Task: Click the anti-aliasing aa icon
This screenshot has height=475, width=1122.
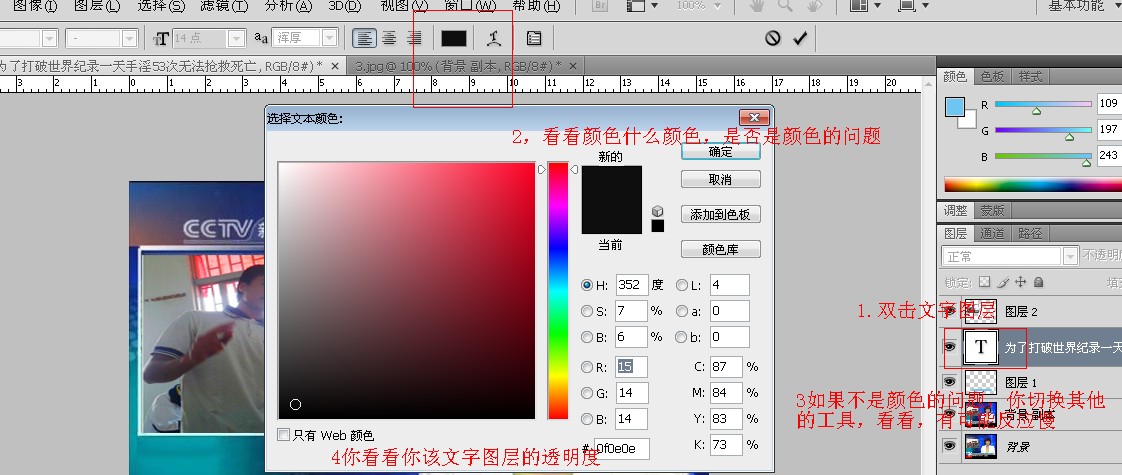Action: click(x=261, y=38)
